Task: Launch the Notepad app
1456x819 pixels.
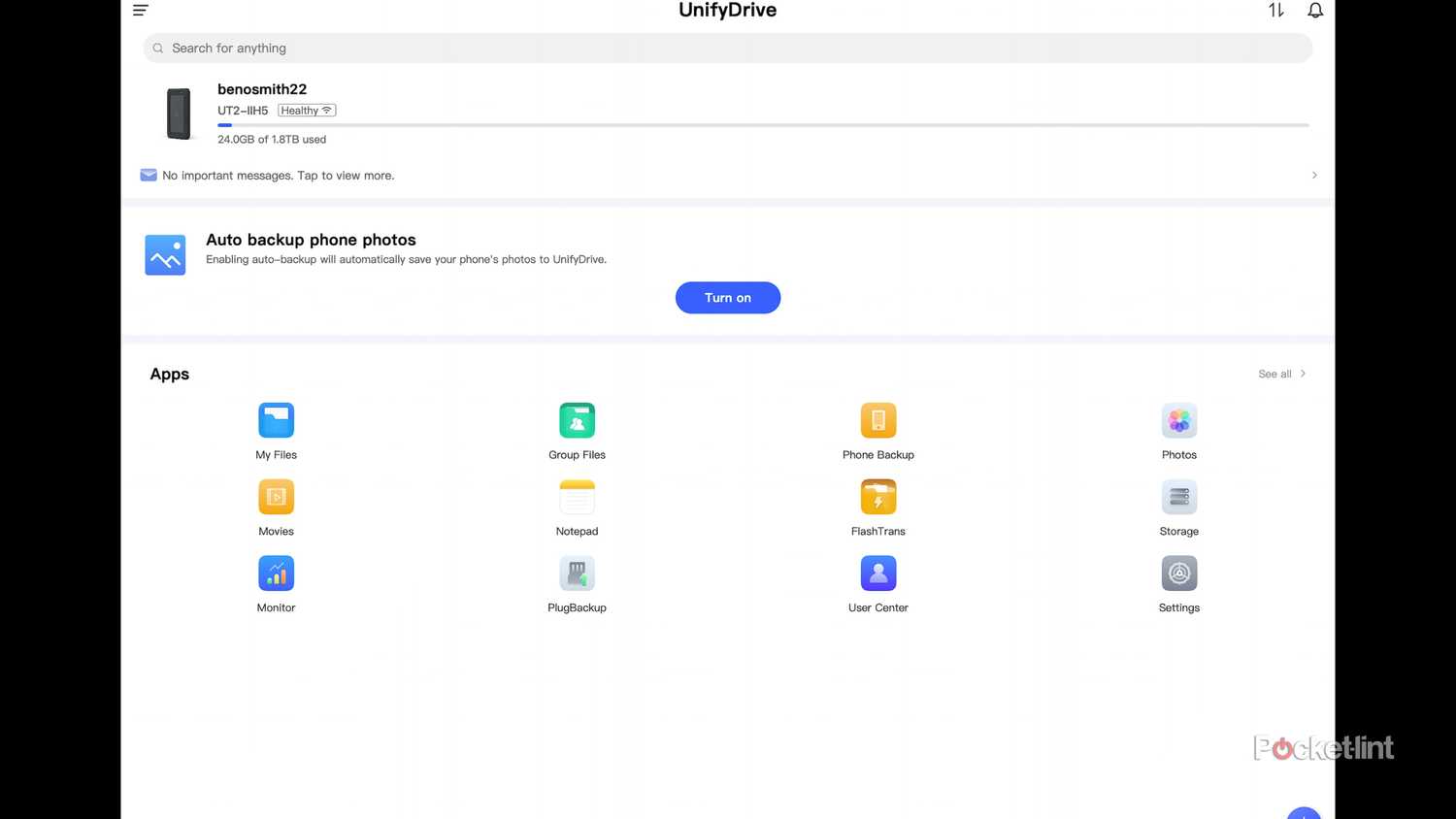Action: 577,498
